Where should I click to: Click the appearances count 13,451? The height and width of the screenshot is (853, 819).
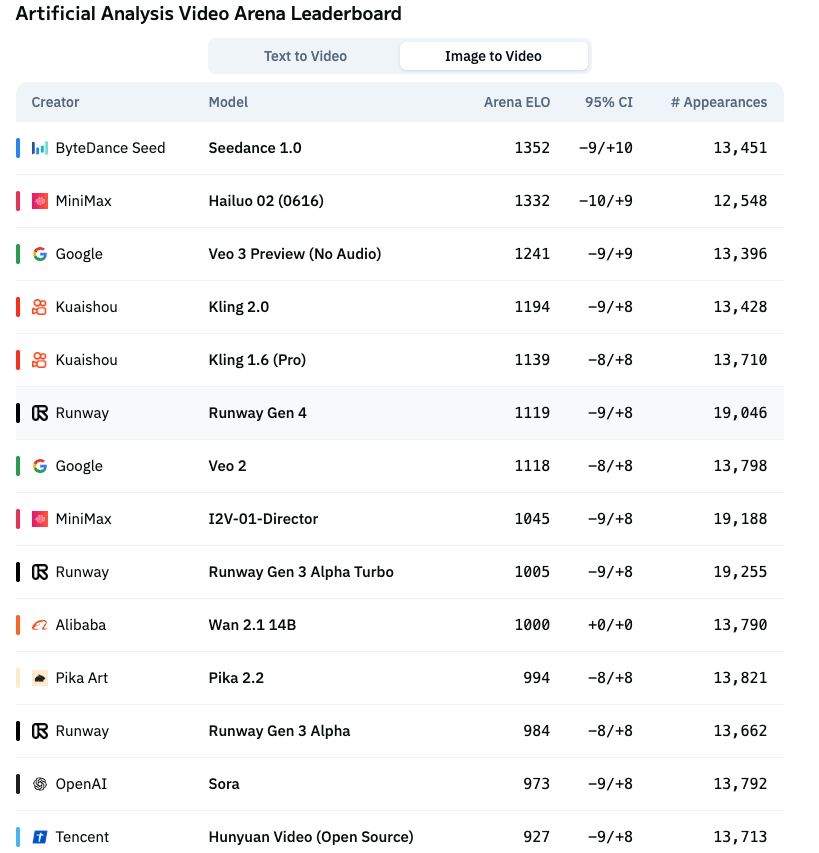[740, 148]
